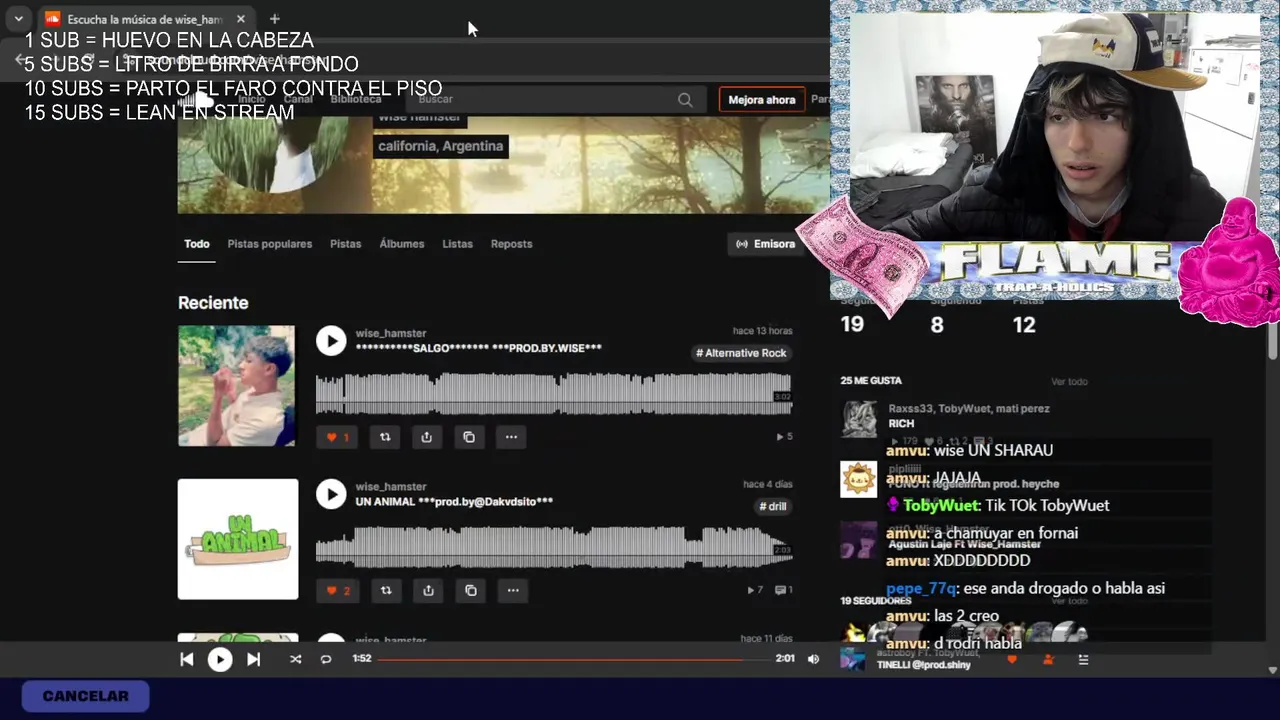Seek within the player progress bar

(x=573, y=659)
